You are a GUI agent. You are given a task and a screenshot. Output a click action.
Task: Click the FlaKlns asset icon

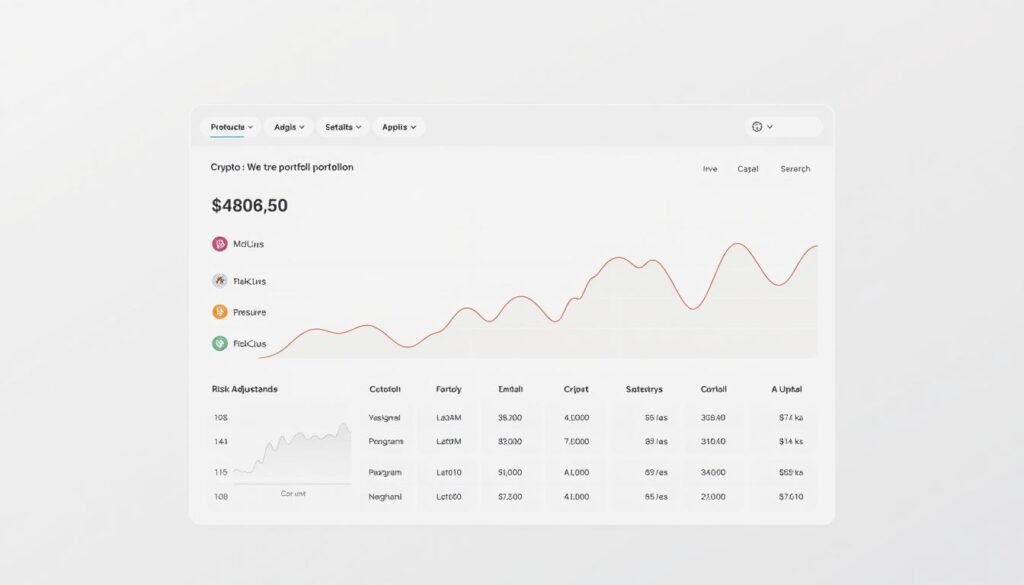click(x=218, y=280)
